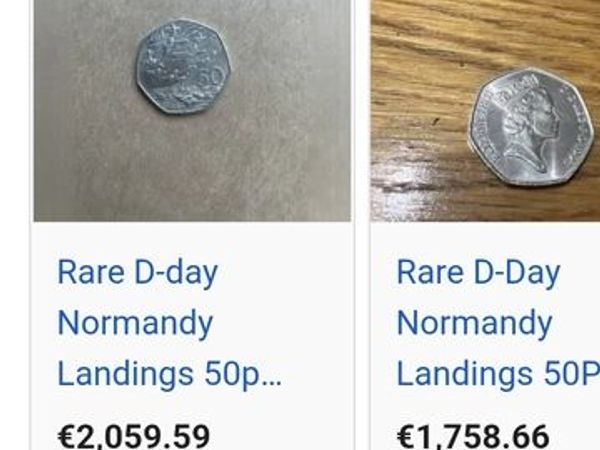
Task: Click the Queen's portrait coin image
Action: 533,127
